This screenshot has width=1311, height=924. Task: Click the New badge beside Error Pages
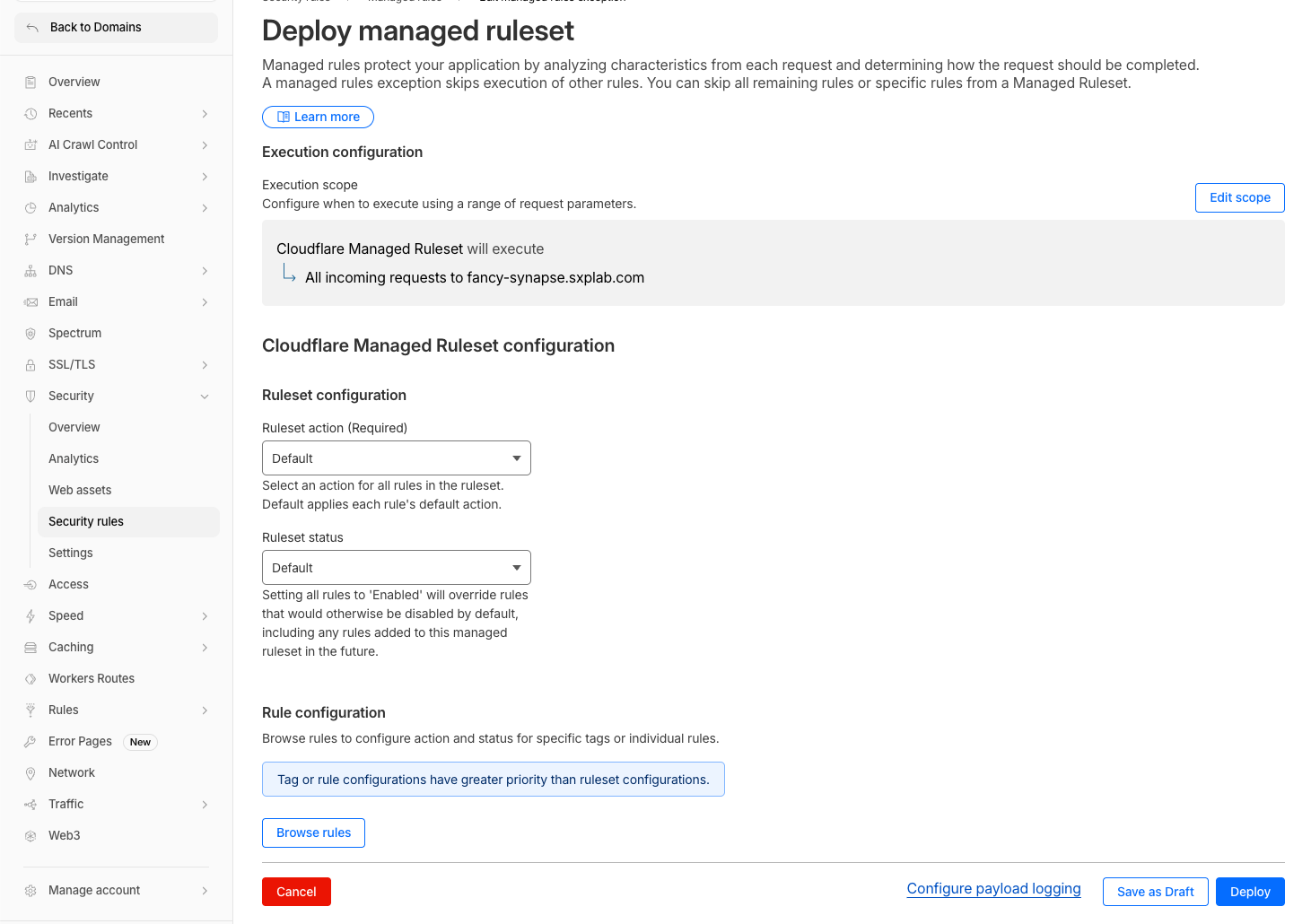pos(140,742)
